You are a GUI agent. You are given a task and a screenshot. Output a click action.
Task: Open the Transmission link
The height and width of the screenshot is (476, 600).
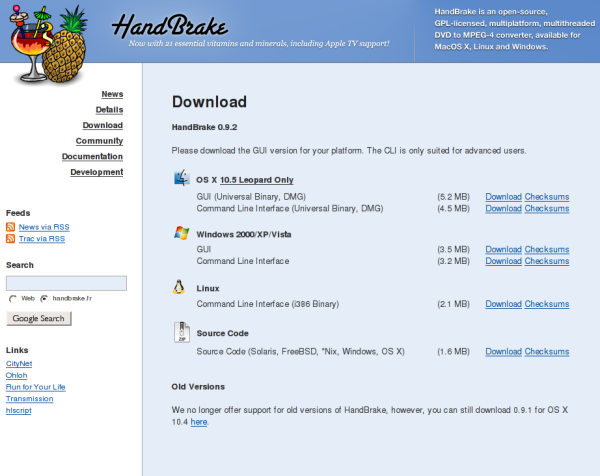coord(29,399)
